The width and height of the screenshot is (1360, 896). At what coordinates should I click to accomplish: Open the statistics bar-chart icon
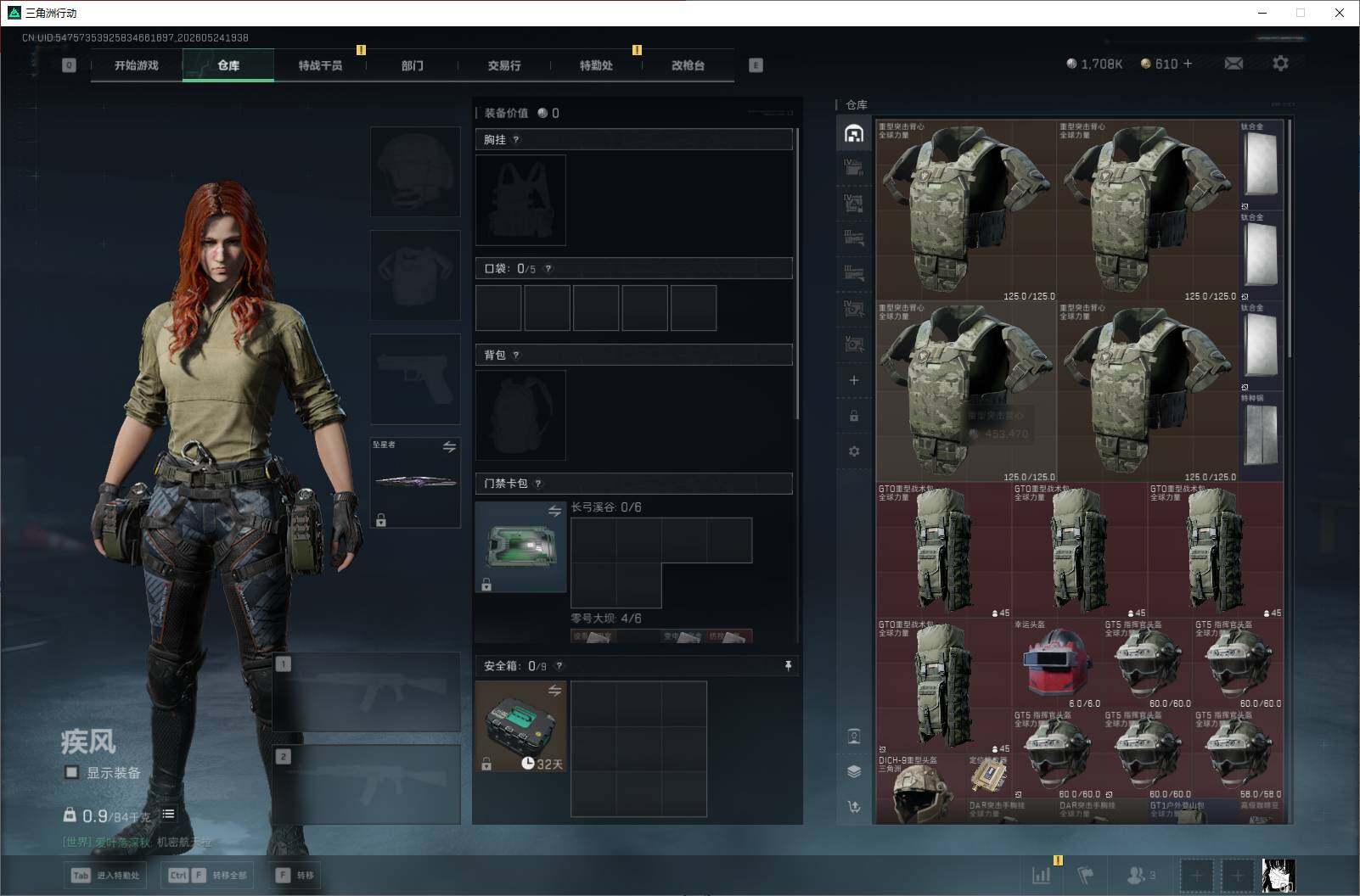pos(1042,875)
